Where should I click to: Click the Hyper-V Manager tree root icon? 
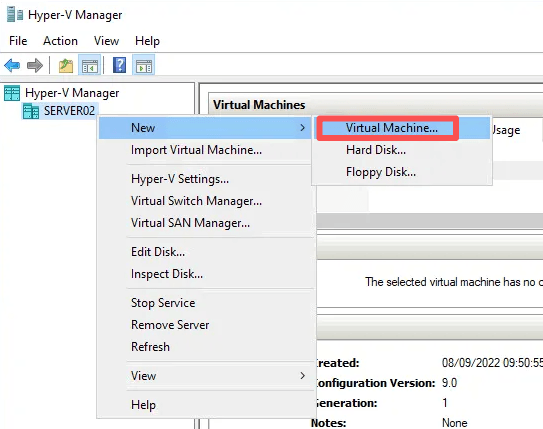click(x=12, y=93)
